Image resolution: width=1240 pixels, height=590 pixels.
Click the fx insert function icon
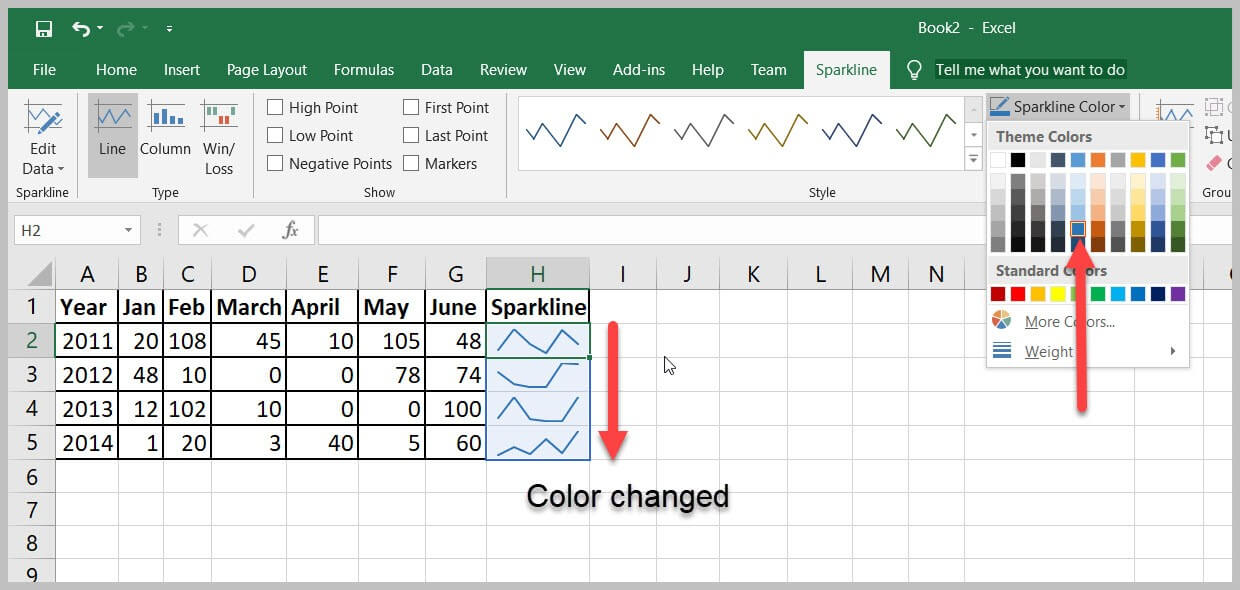(291, 231)
